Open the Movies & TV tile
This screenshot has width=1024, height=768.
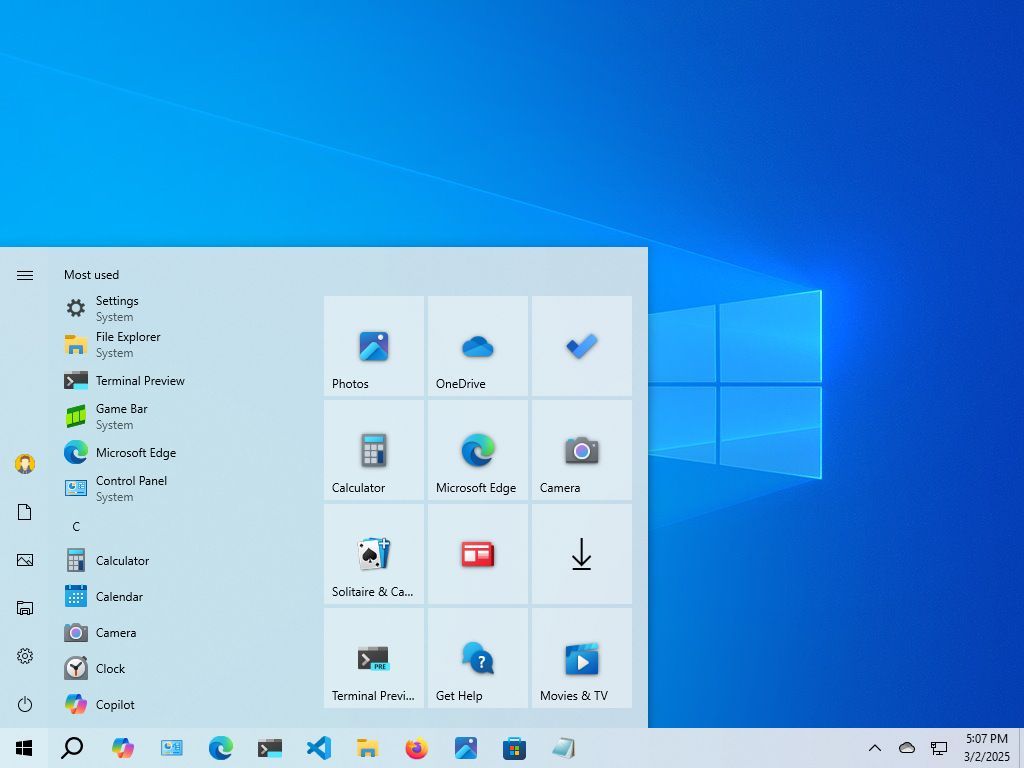pos(581,658)
